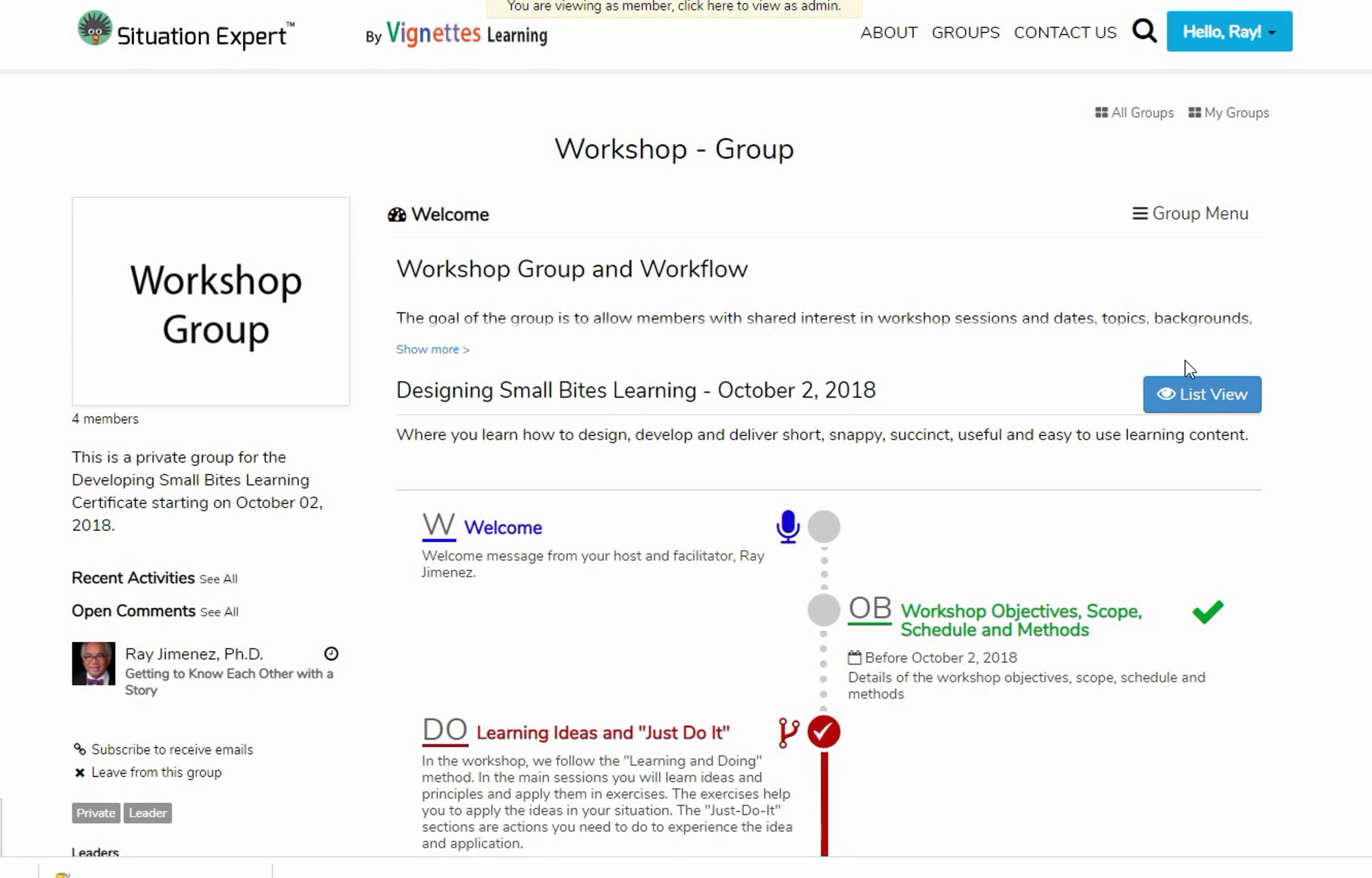This screenshot has width=1372, height=878.
Task: Expand the Group Menu hamburger
Action: point(1190,213)
